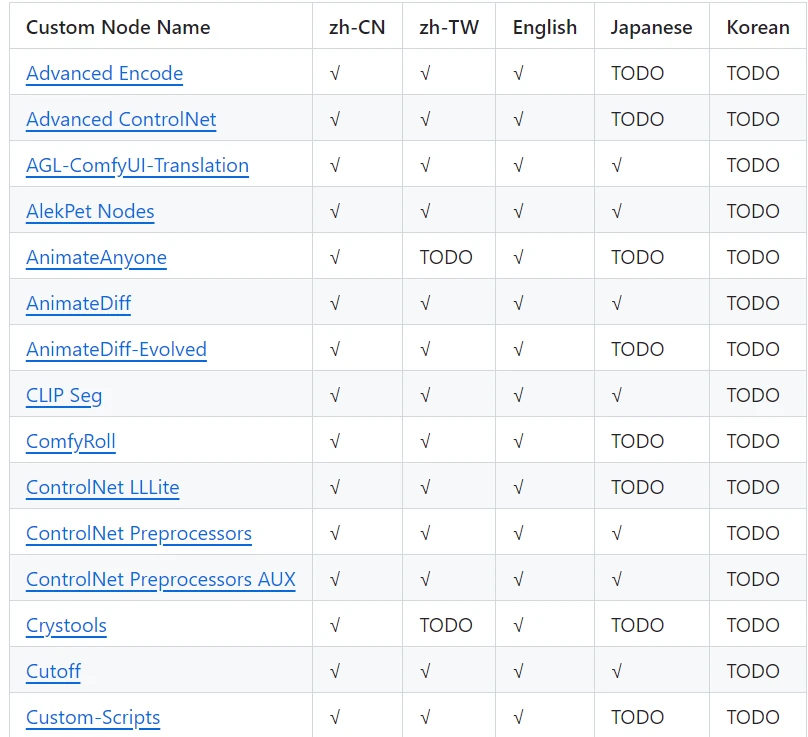808x737 pixels.
Task: Open the ControlNet LLLite link
Action: coord(102,487)
